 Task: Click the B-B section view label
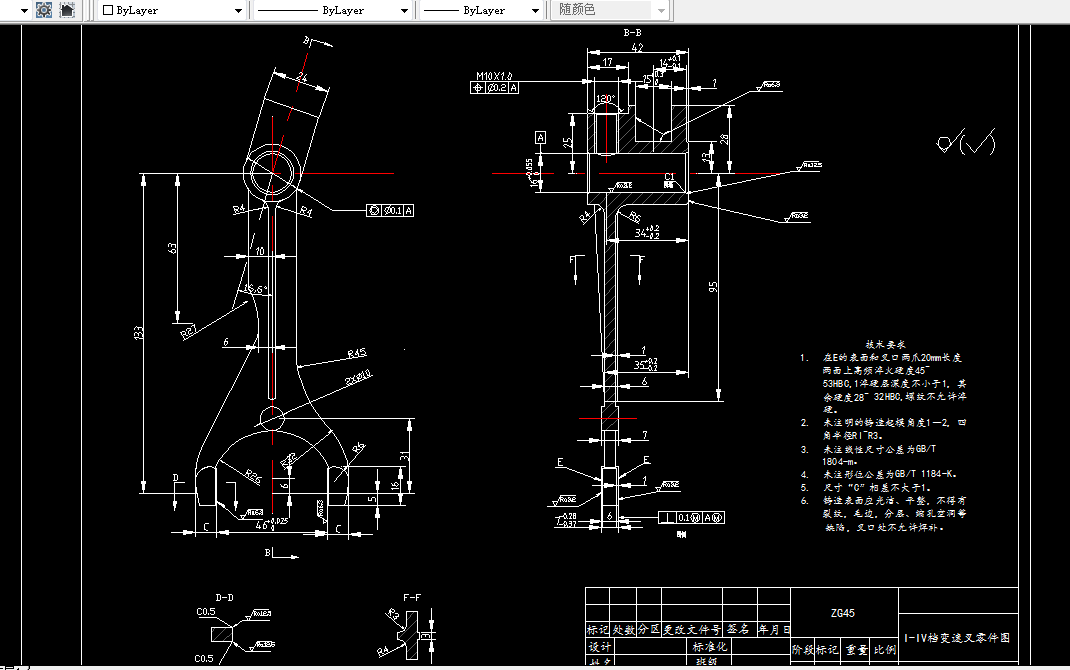click(x=632, y=31)
